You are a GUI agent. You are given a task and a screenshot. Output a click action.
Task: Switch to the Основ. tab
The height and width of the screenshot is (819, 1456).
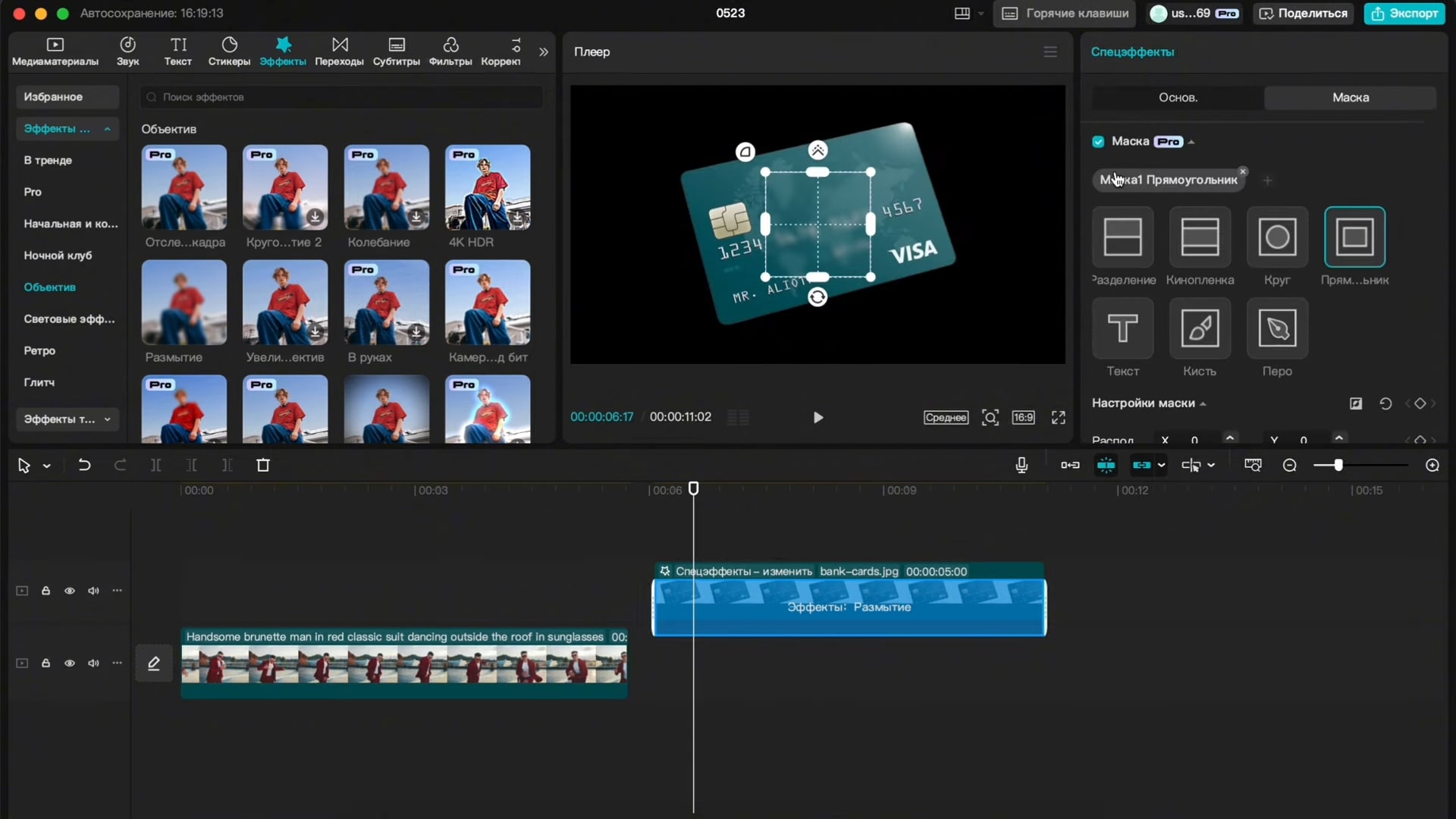1178,97
